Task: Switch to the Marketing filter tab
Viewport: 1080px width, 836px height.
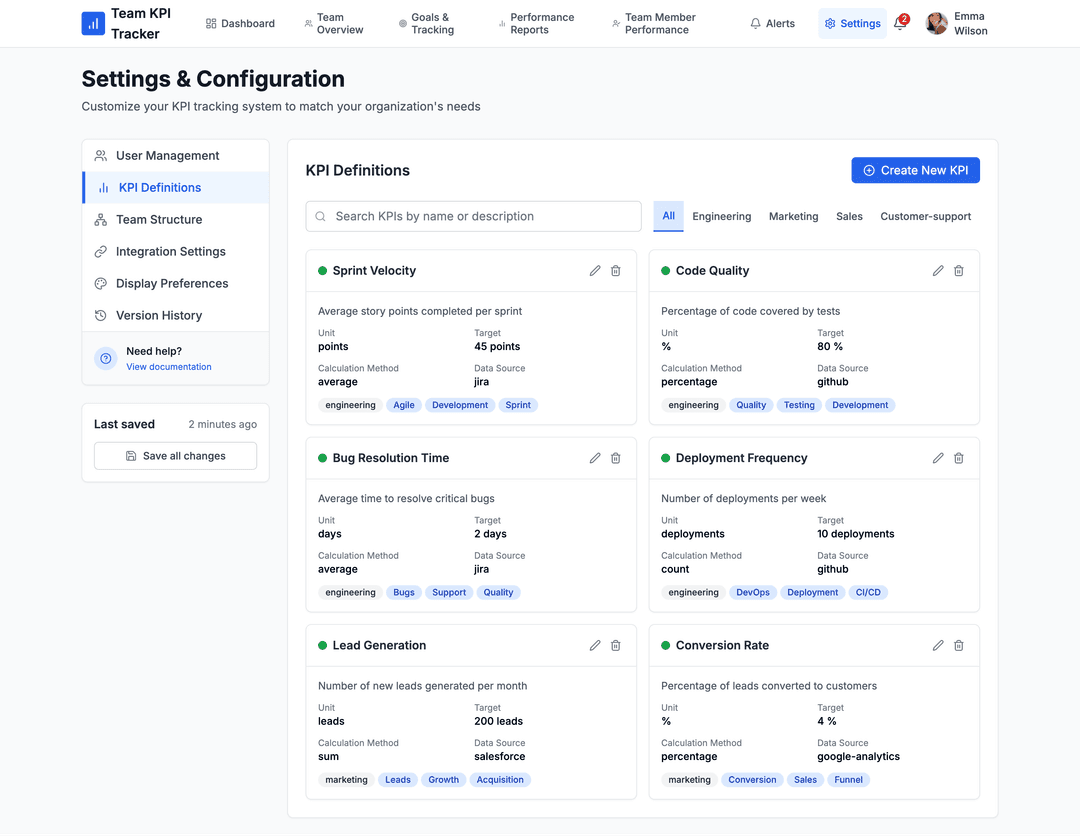Action: (x=793, y=217)
